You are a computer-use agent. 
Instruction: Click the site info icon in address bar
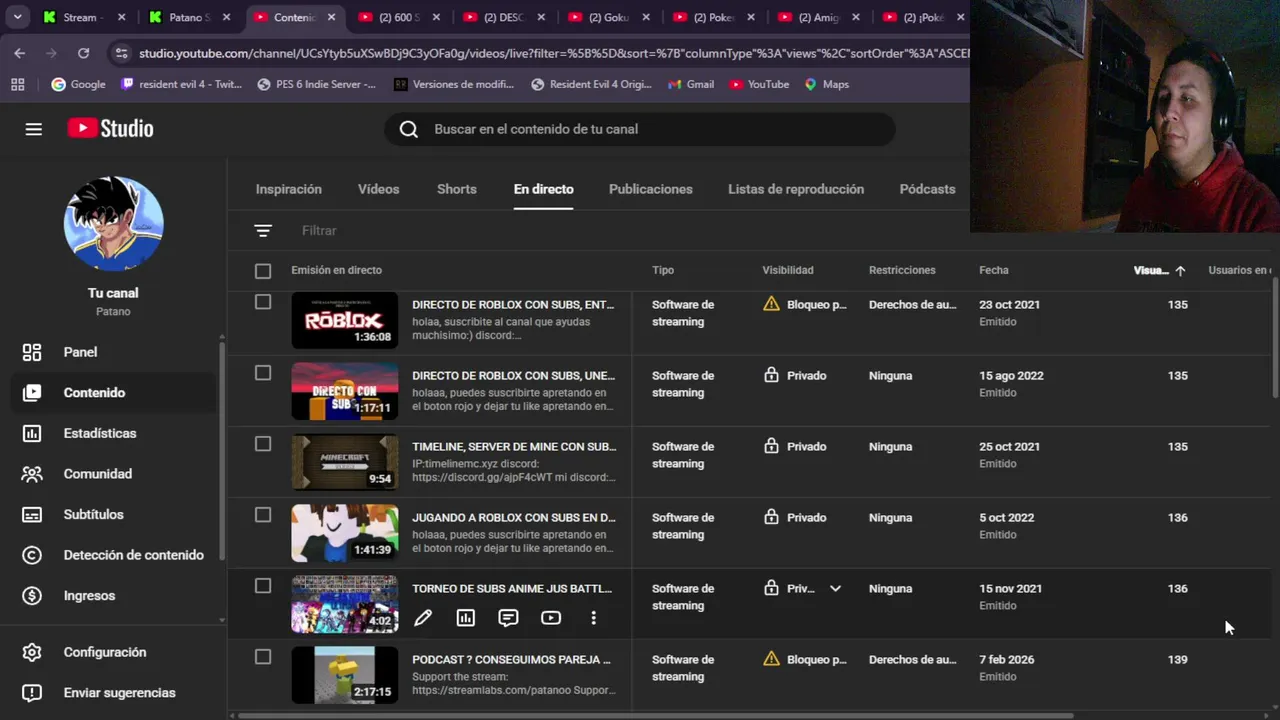[x=121, y=53]
